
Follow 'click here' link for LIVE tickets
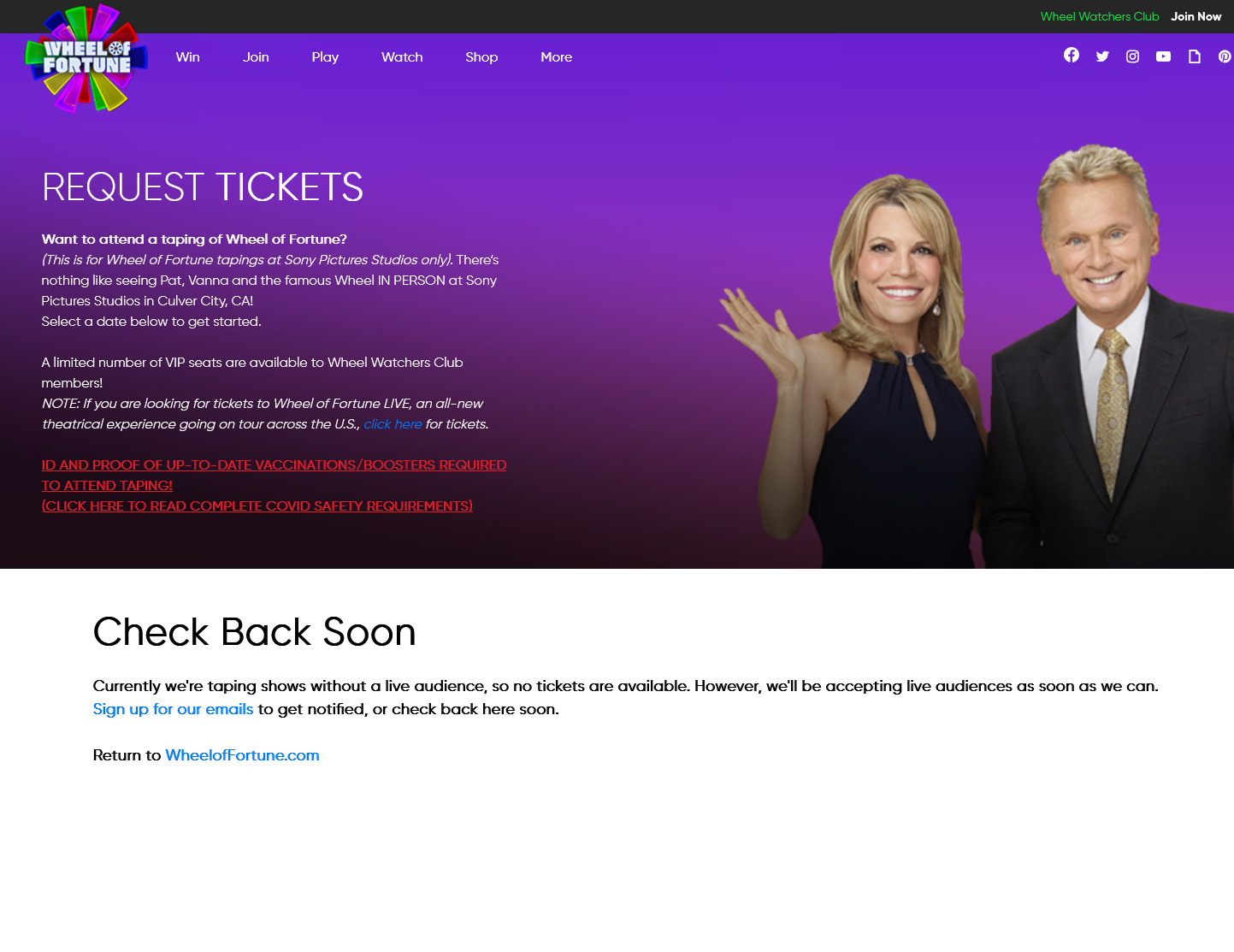coord(393,424)
